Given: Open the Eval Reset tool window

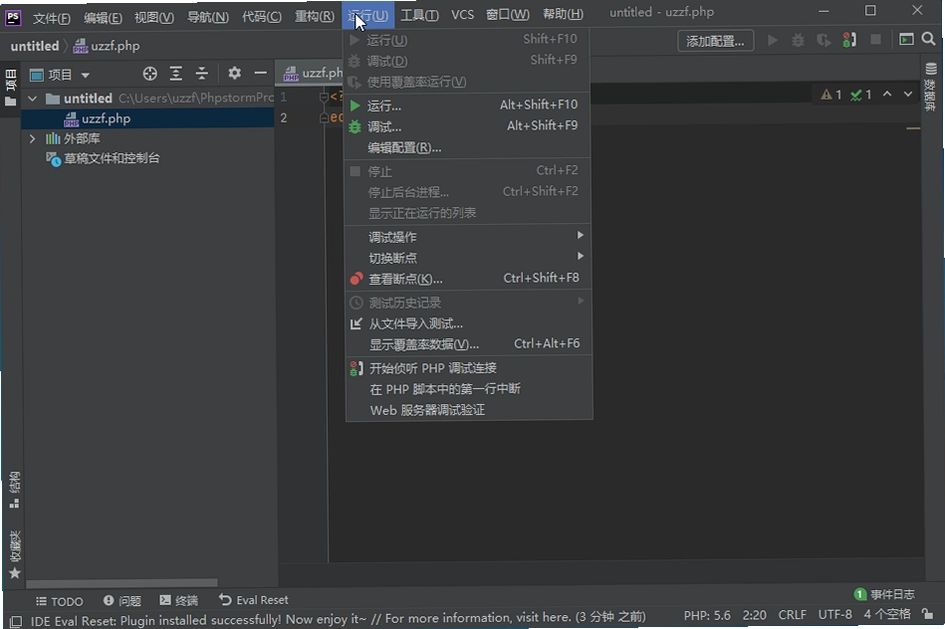Looking at the screenshot, I should pyautogui.click(x=253, y=599).
